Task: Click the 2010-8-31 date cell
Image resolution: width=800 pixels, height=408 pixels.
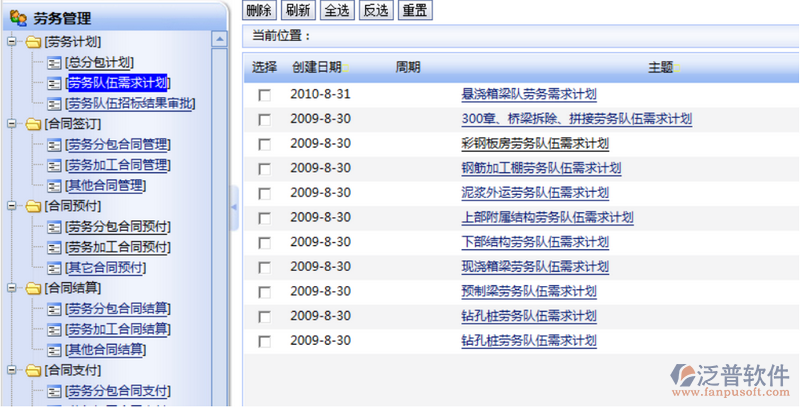Action: coord(320,94)
